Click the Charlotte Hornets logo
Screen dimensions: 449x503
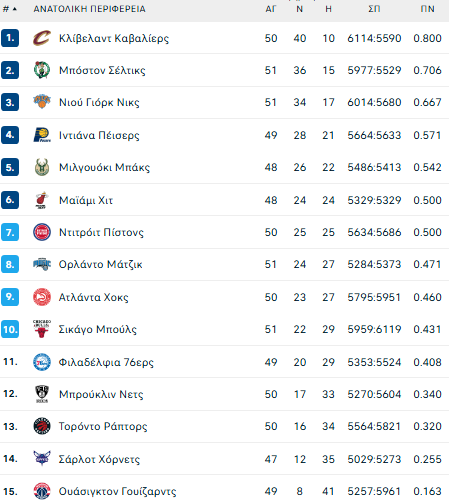42,458
